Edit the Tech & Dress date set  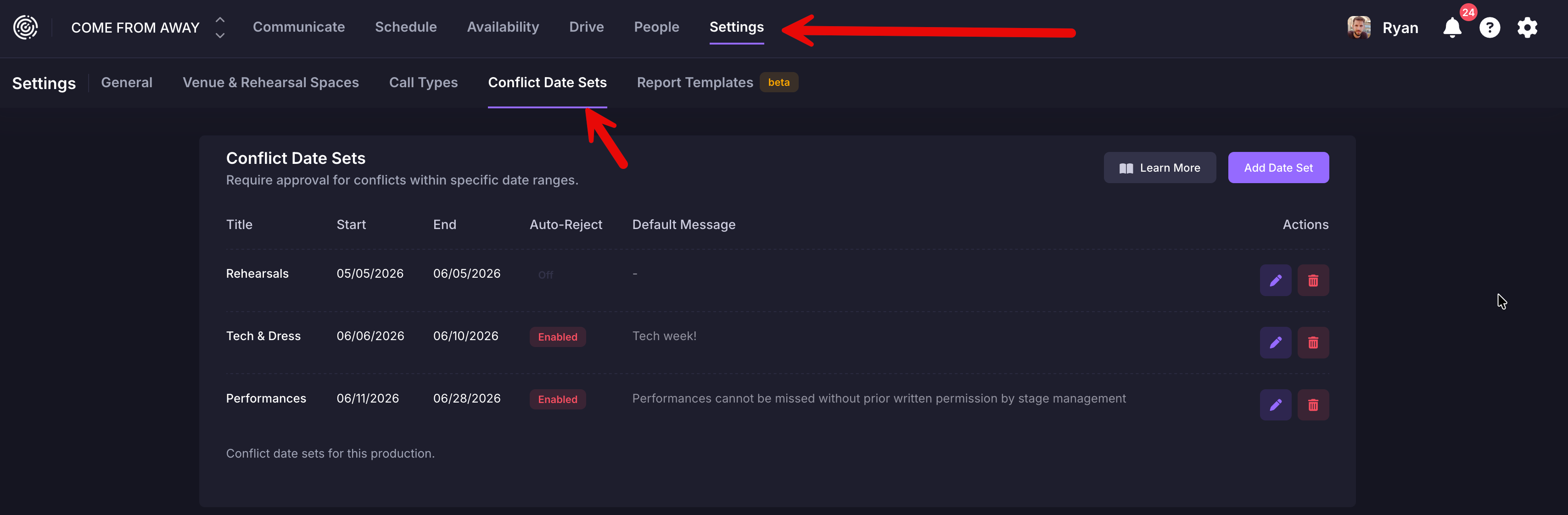pos(1275,343)
